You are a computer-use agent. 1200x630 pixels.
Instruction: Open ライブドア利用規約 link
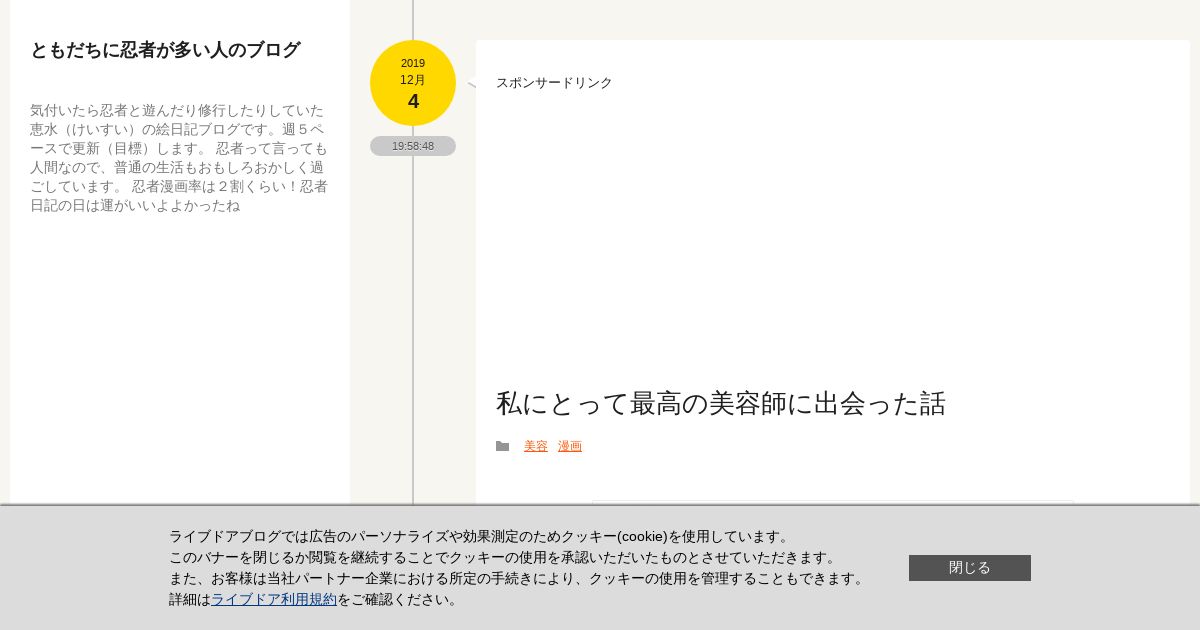[x=274, y=599]
